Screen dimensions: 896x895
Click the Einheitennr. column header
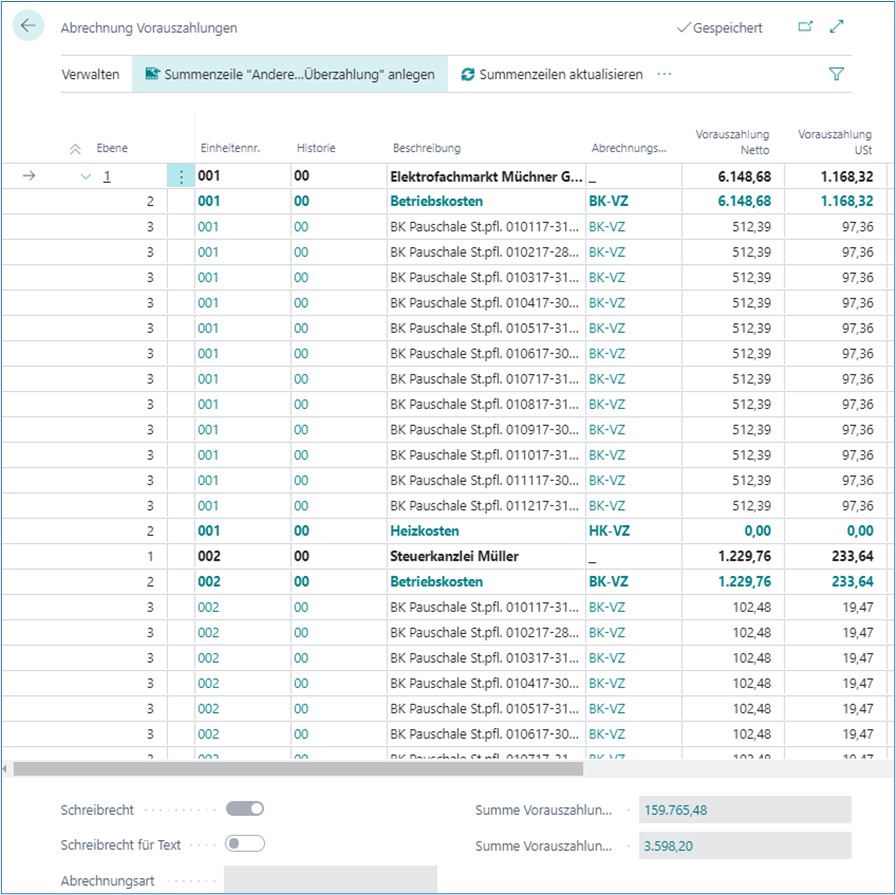pos(230,148)
